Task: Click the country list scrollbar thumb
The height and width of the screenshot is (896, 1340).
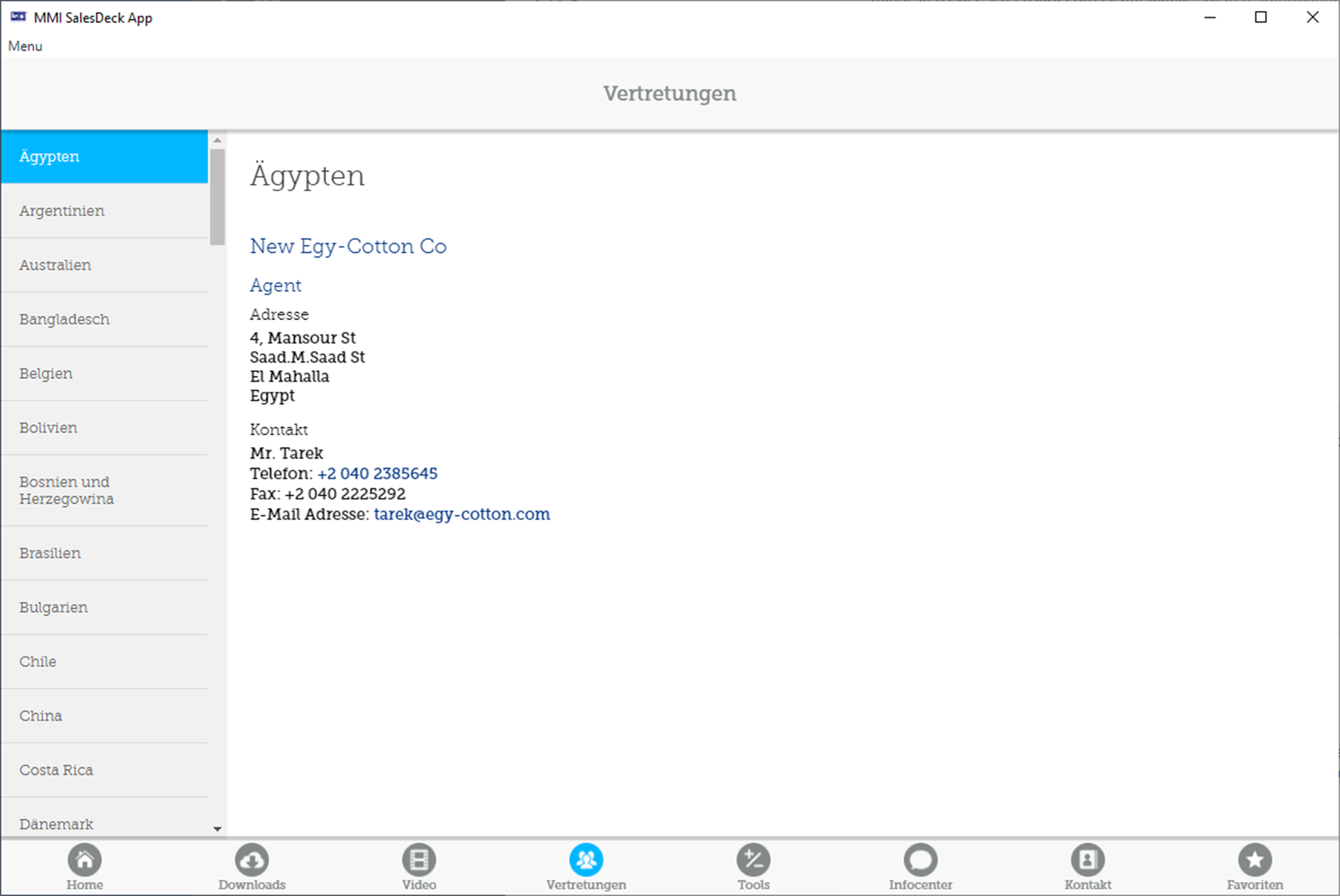Action: click(x=217, y=197)
